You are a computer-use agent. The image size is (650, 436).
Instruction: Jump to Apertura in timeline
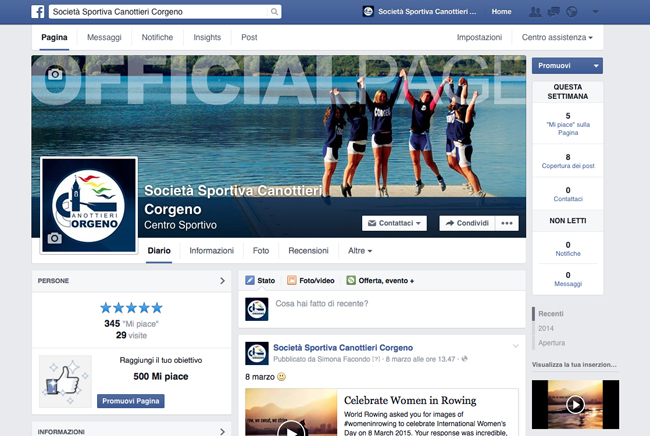click(551, 343)
